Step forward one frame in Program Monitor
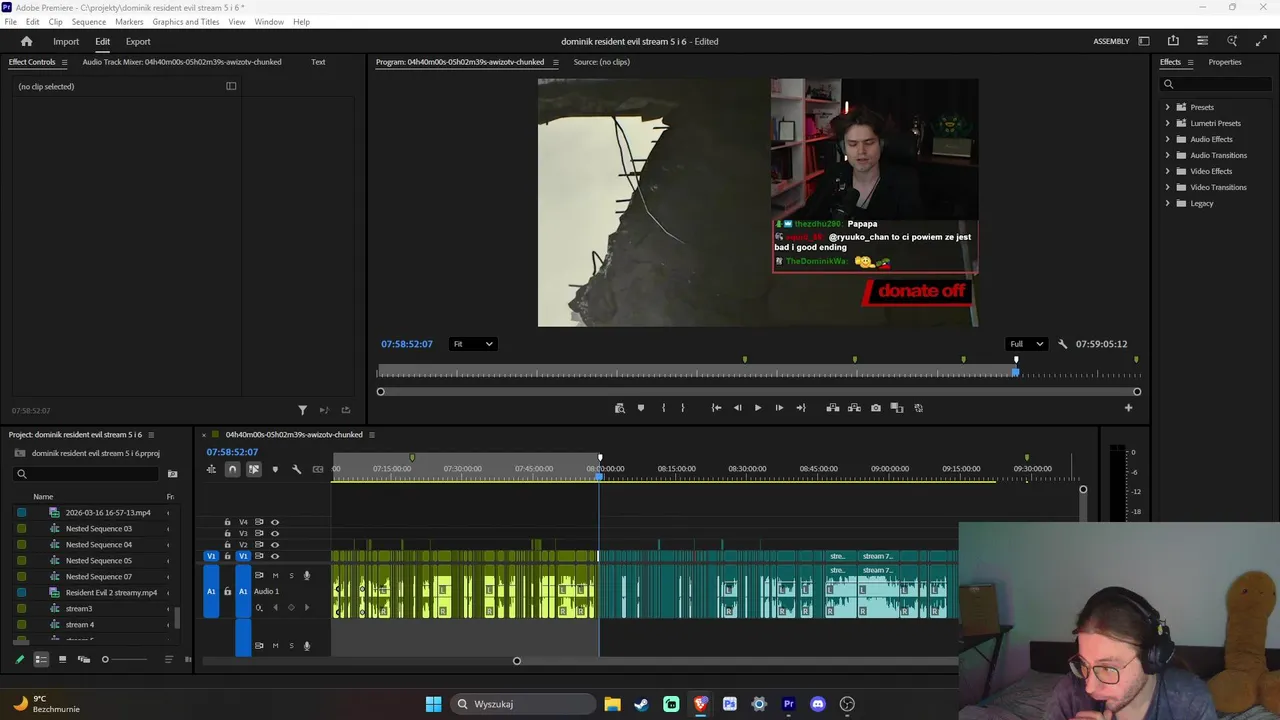1280x720 pixels. 779,408
